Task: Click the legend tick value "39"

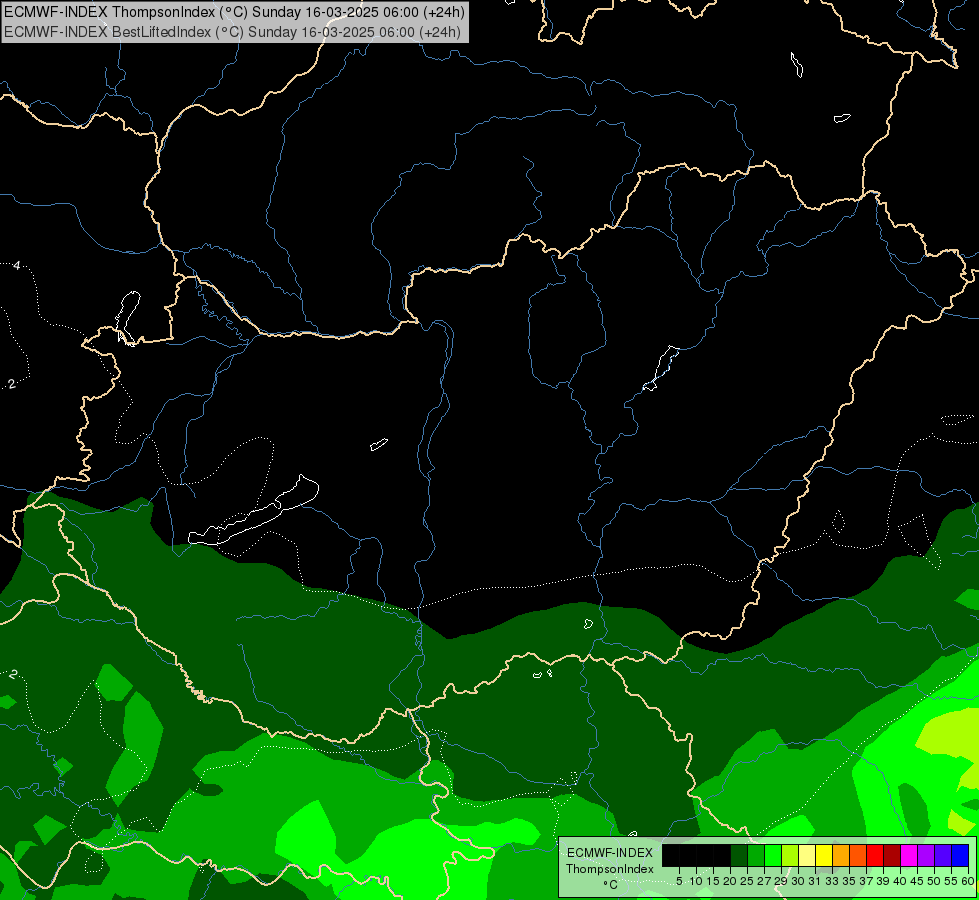Action: pos(883,881)
